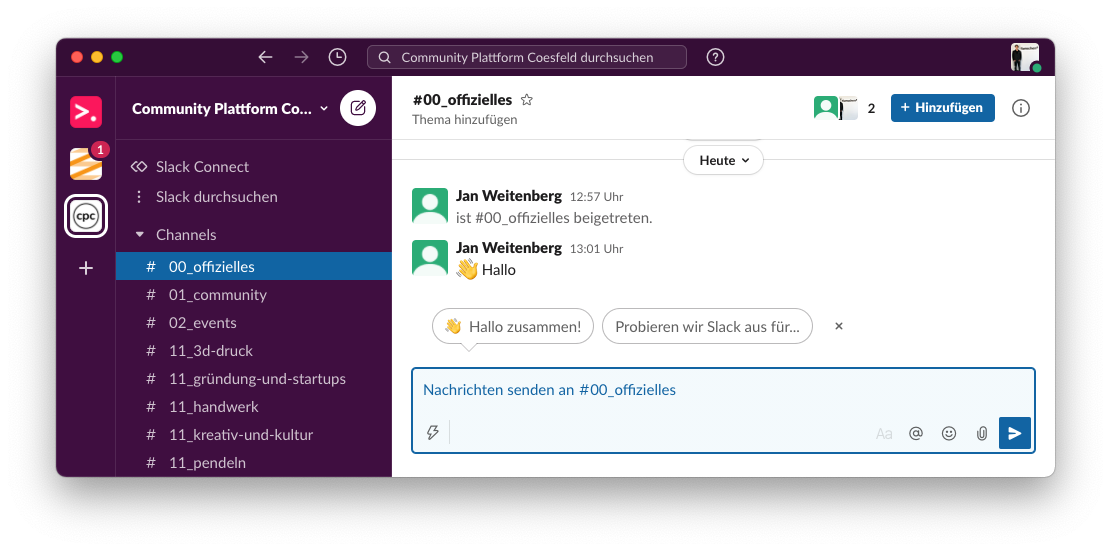Open the compose new message button
1111x551 pixels.
(x=358, y=108)
